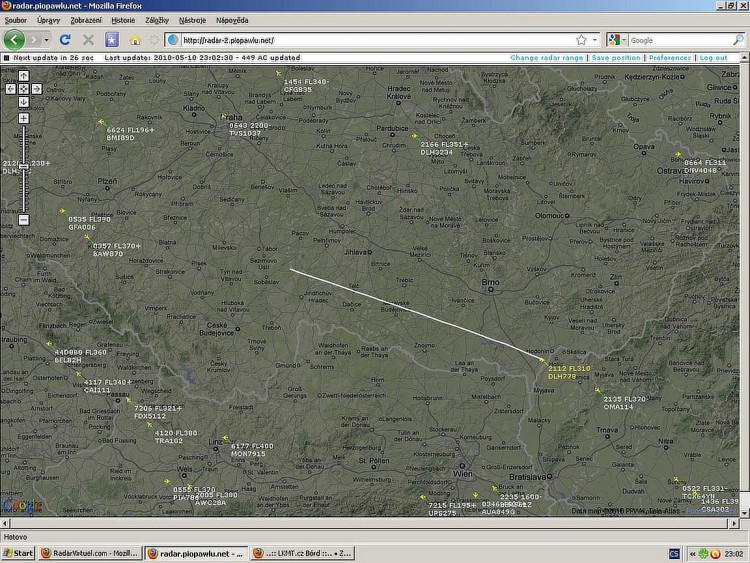
Task: Click the Google search input box
Action: click(680, 40)
